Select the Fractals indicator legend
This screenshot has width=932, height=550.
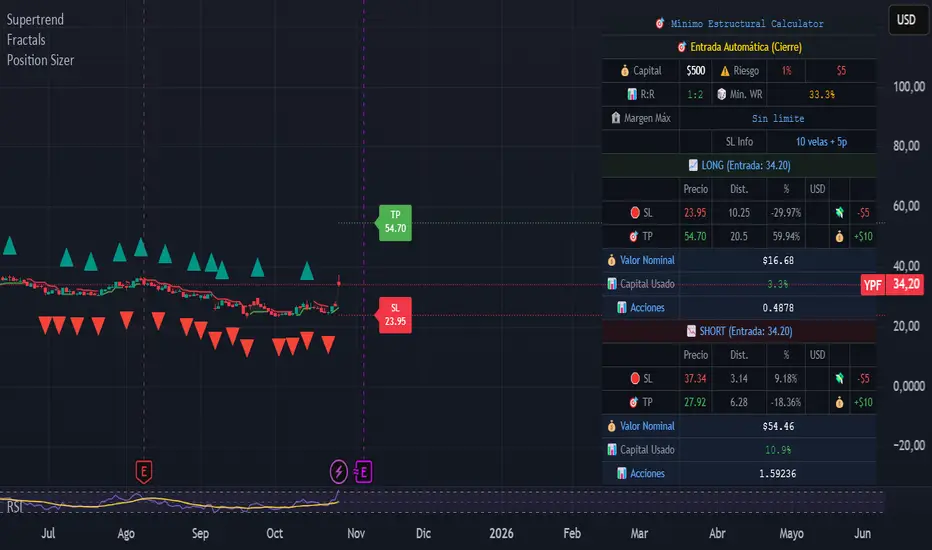(x=27, y=40)
